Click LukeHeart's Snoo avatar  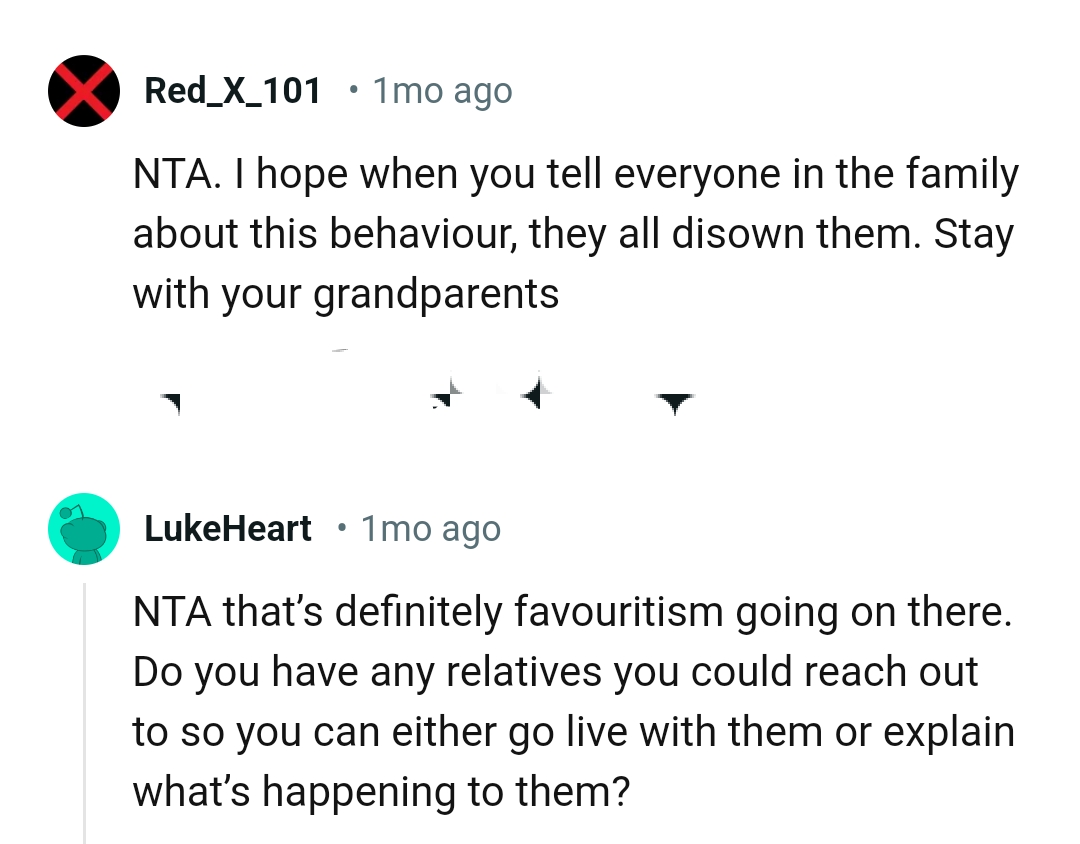tap(83, 528)
